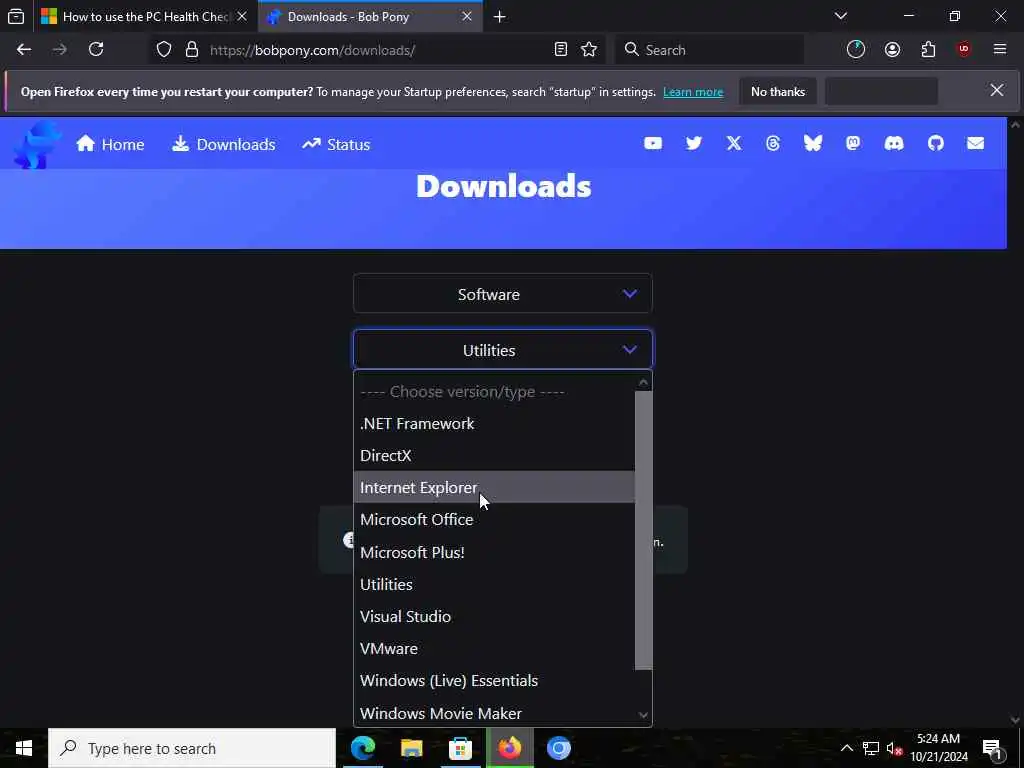The image size is (1024, 768).
Task: Open the GitHub icon
Action: pos(935,143)
